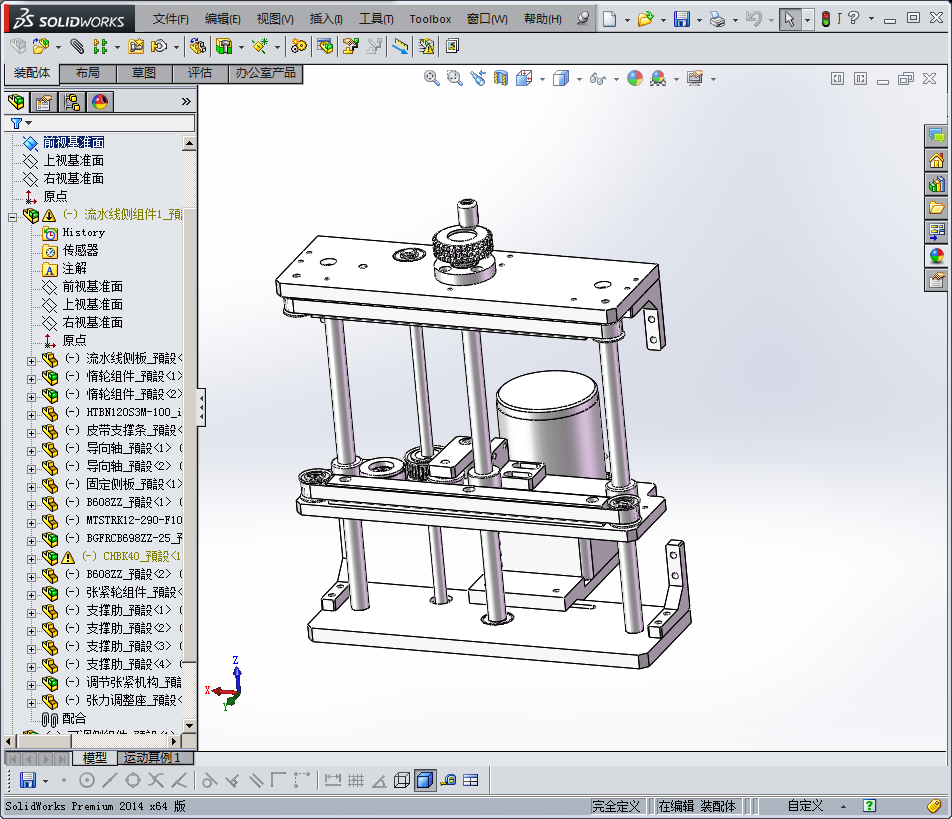
Task: Click the status bar help question icon
Action: pyautogui.click(x=869, y=806)
